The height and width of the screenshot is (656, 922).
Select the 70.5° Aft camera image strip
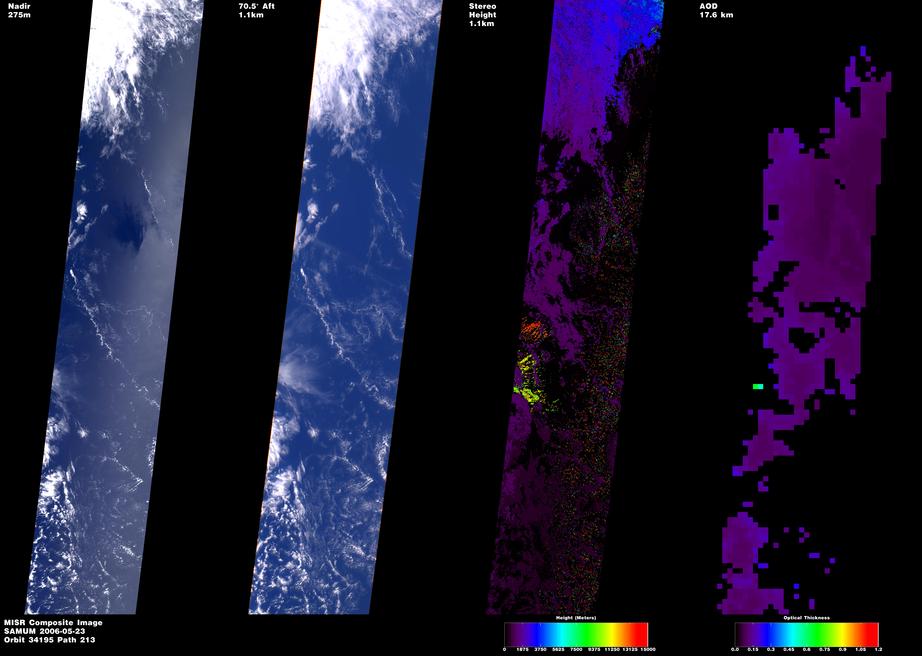[x=345, y=307]
